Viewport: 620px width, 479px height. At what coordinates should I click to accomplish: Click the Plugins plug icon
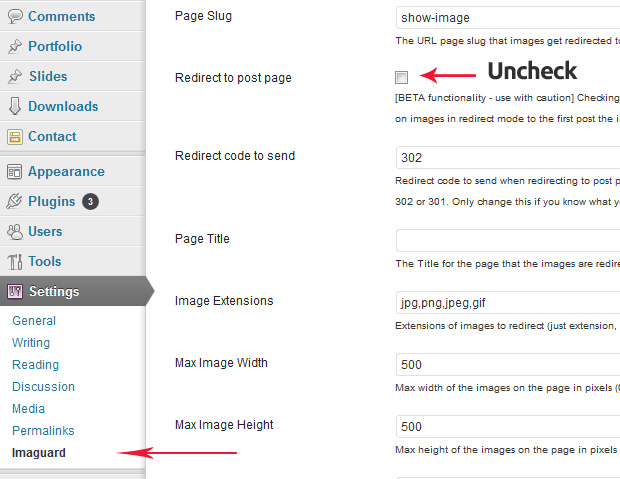[14, 201]
